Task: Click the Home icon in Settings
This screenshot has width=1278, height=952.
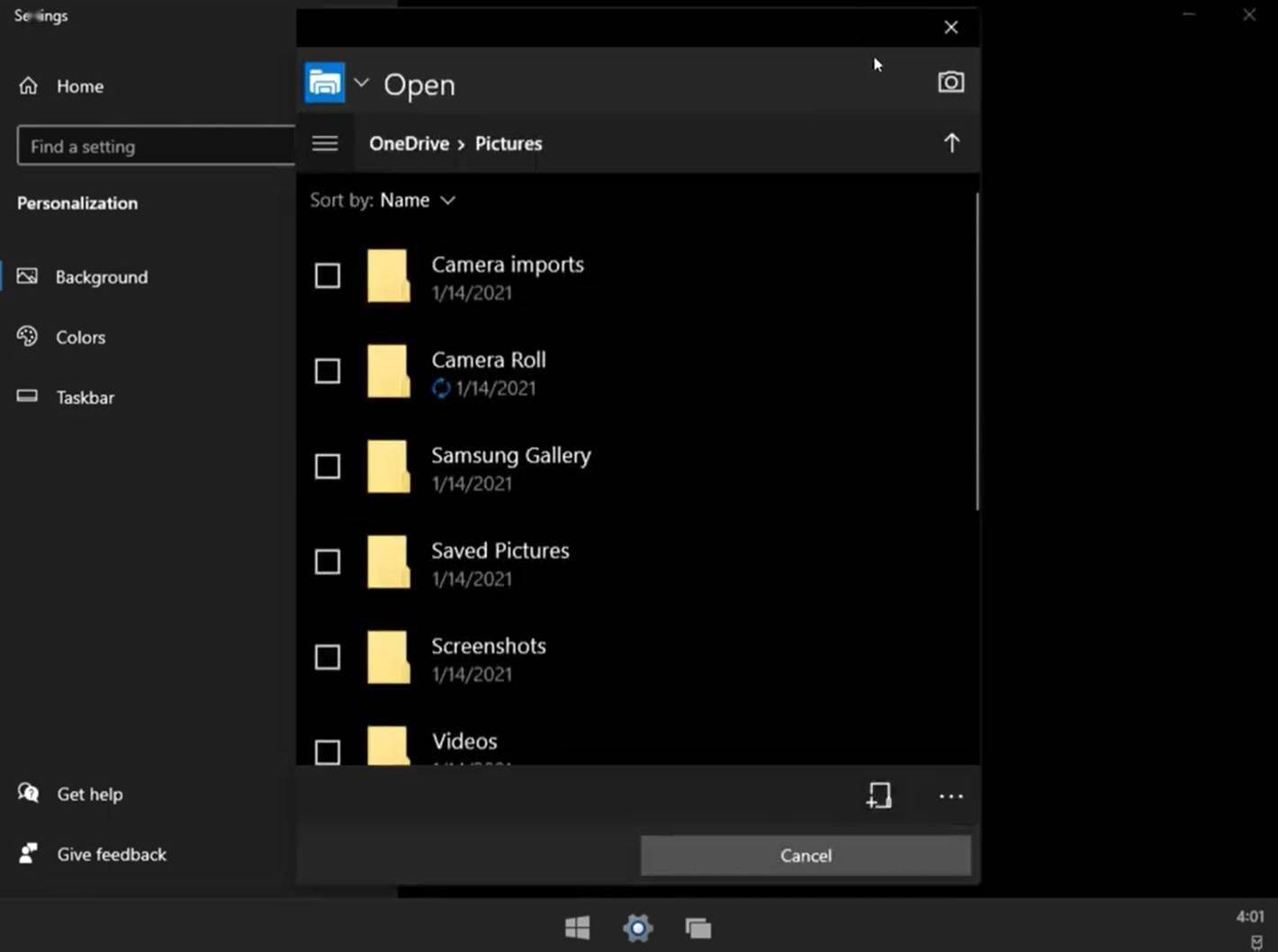Action: [x=29, y=85]
